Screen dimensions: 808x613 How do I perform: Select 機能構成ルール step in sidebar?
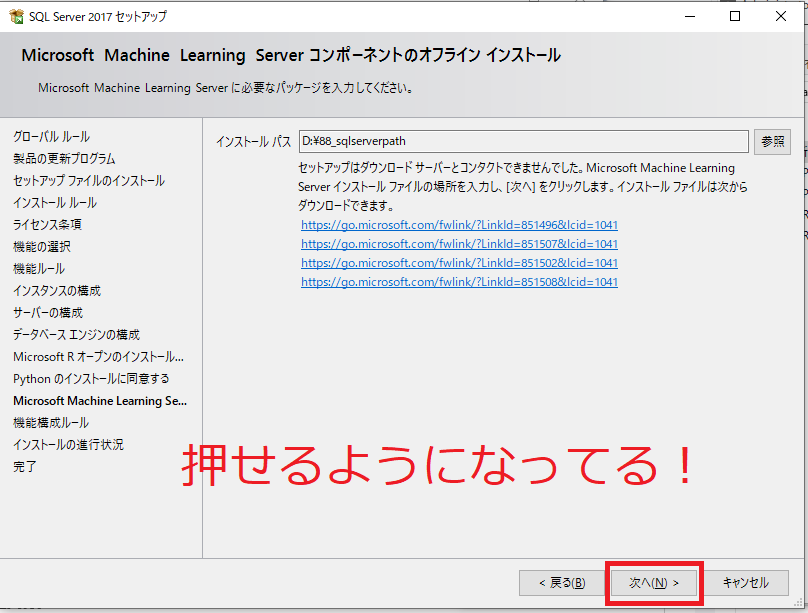coord(51,423)
